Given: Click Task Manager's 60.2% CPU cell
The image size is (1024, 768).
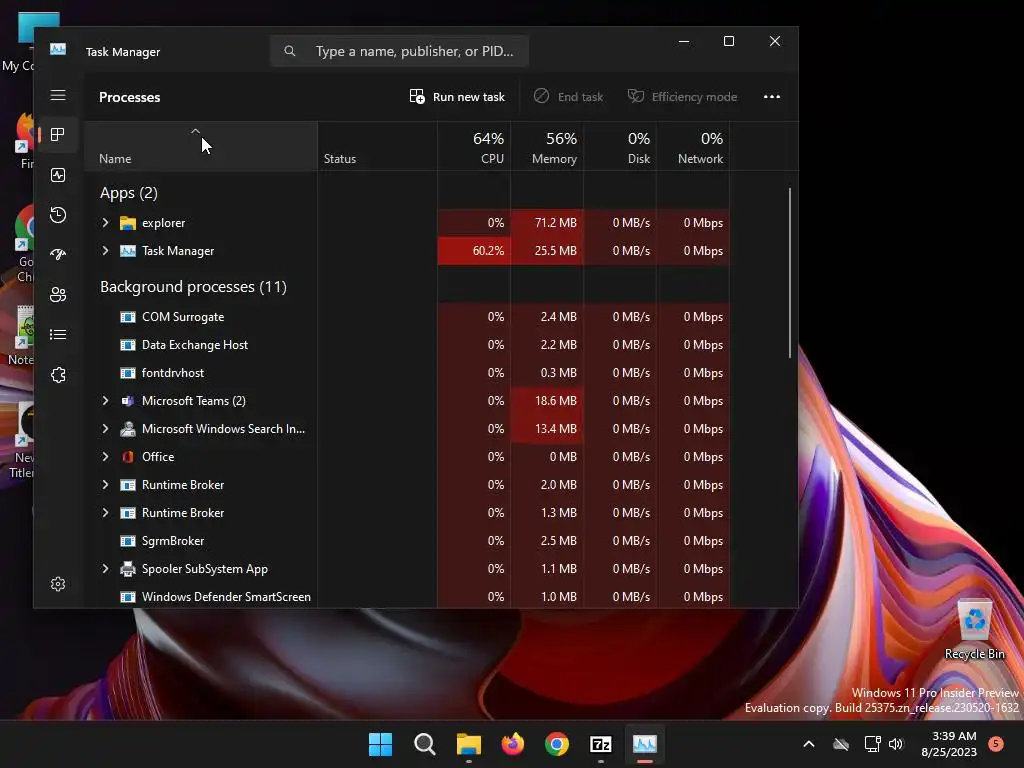Looking at the screenshot, I should 474,251.
